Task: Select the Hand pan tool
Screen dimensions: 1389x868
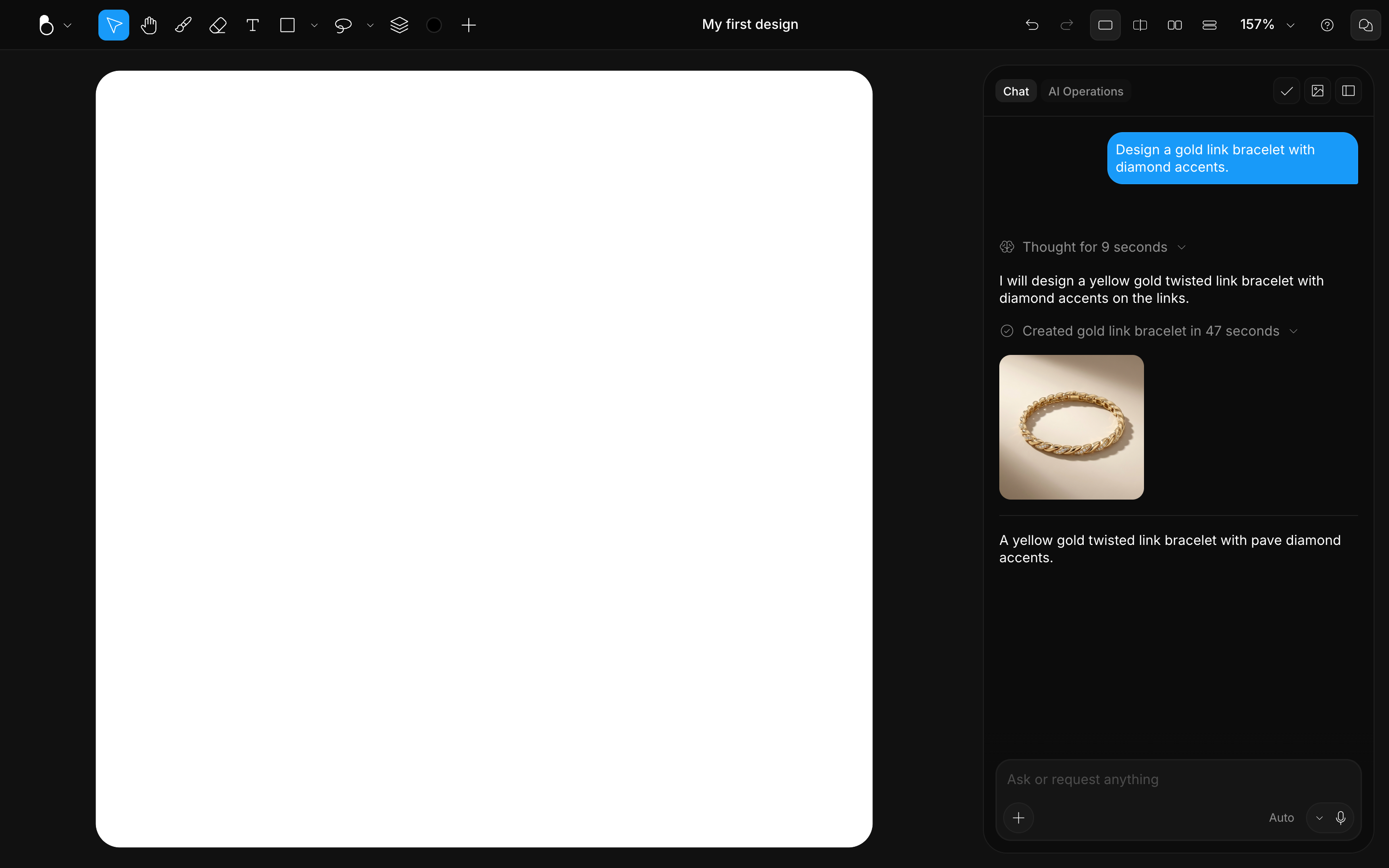Action: tap(149, 25)
